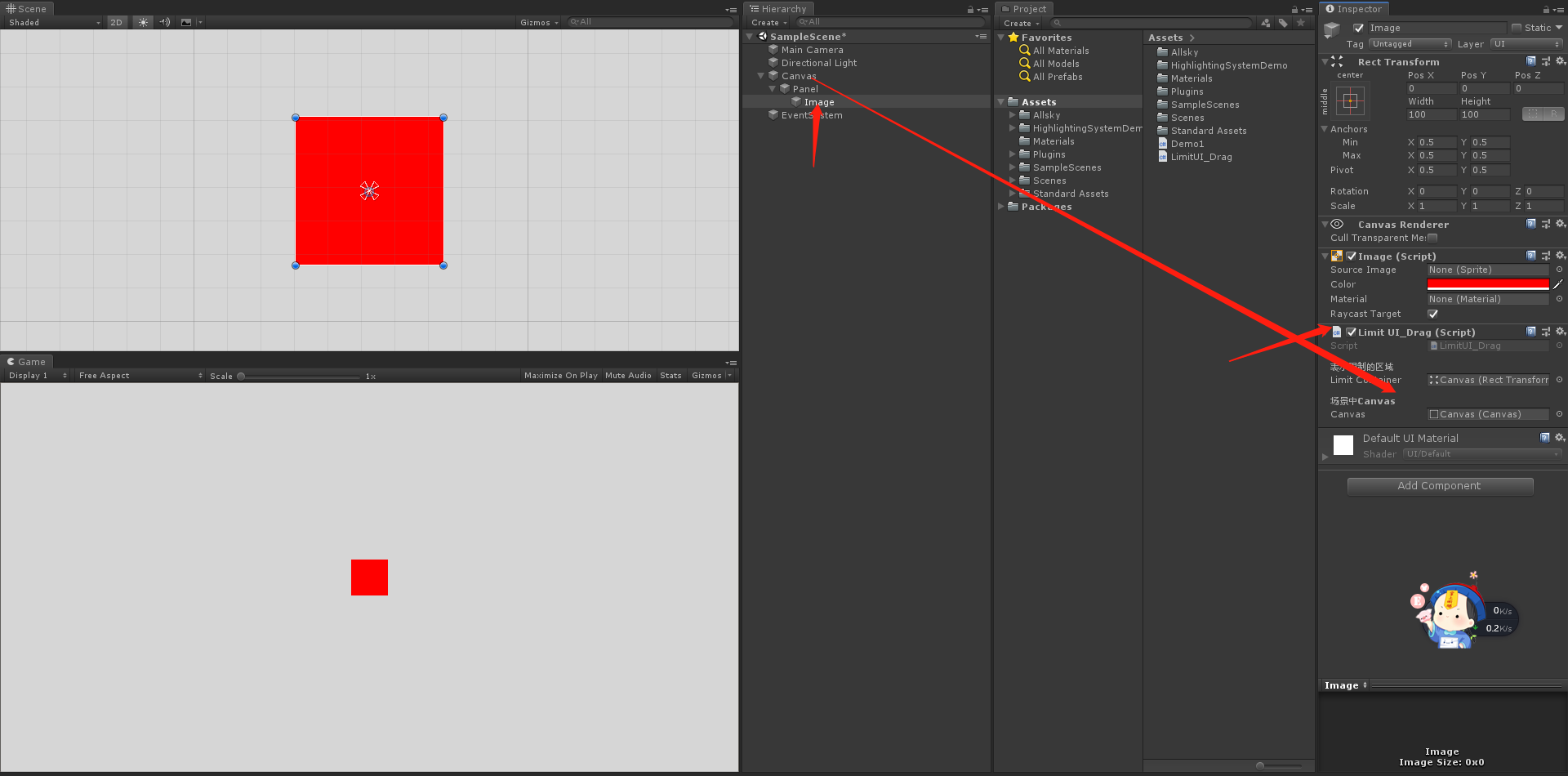The image size is (1568, 776).
Task: Switch to the Project tab
Action: coord(1026,8)
